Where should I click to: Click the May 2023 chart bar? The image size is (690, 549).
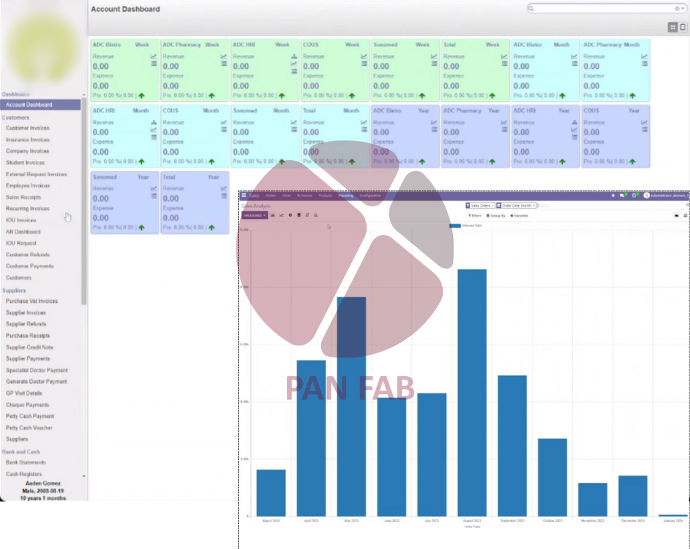pos(351,406)
